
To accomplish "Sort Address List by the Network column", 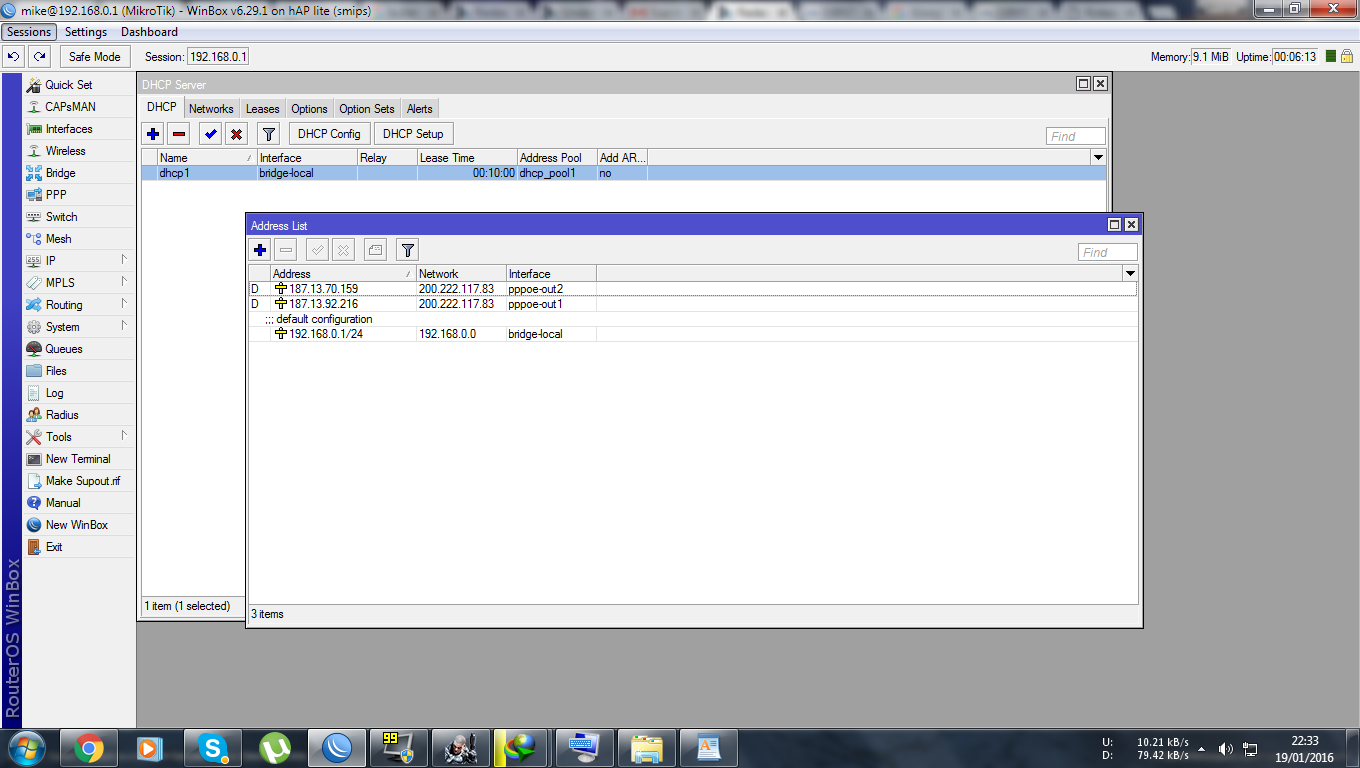I will click(461, 274).
